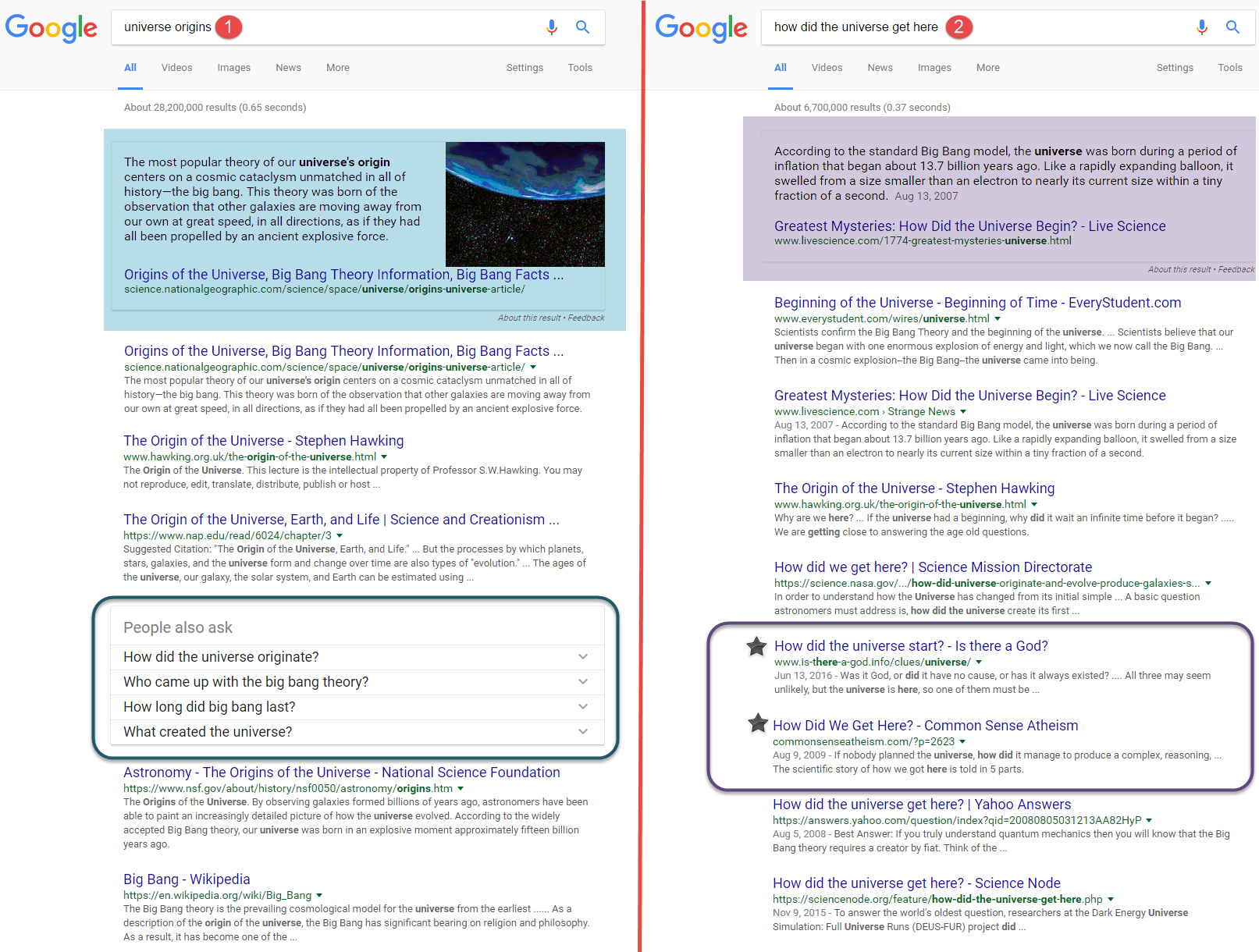The width and height of the screenshot is (1259, 952).
Task: Click the Google logo on the right page
Action: pyautogui.click(x=701, y=29)
